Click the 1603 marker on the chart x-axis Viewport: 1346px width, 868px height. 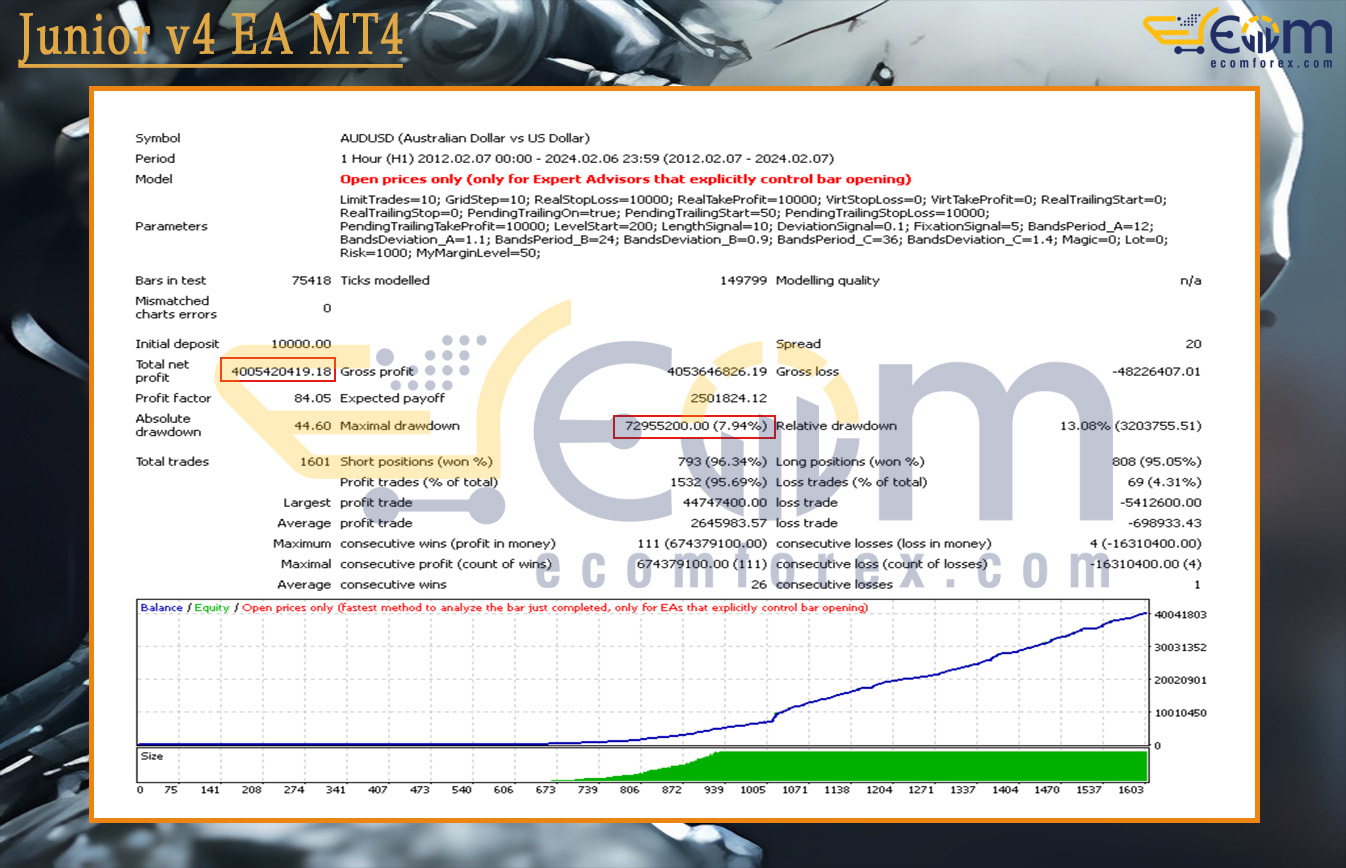(1129, 790)
